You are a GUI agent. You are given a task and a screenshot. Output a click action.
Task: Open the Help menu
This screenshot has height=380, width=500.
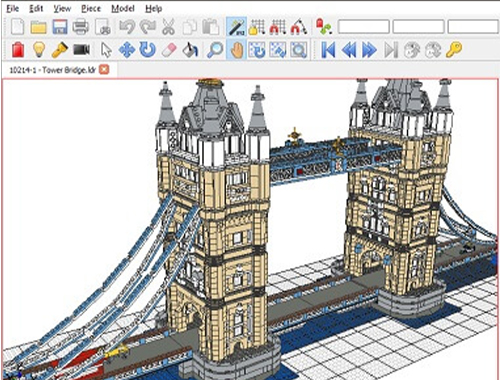click(154, 8)
